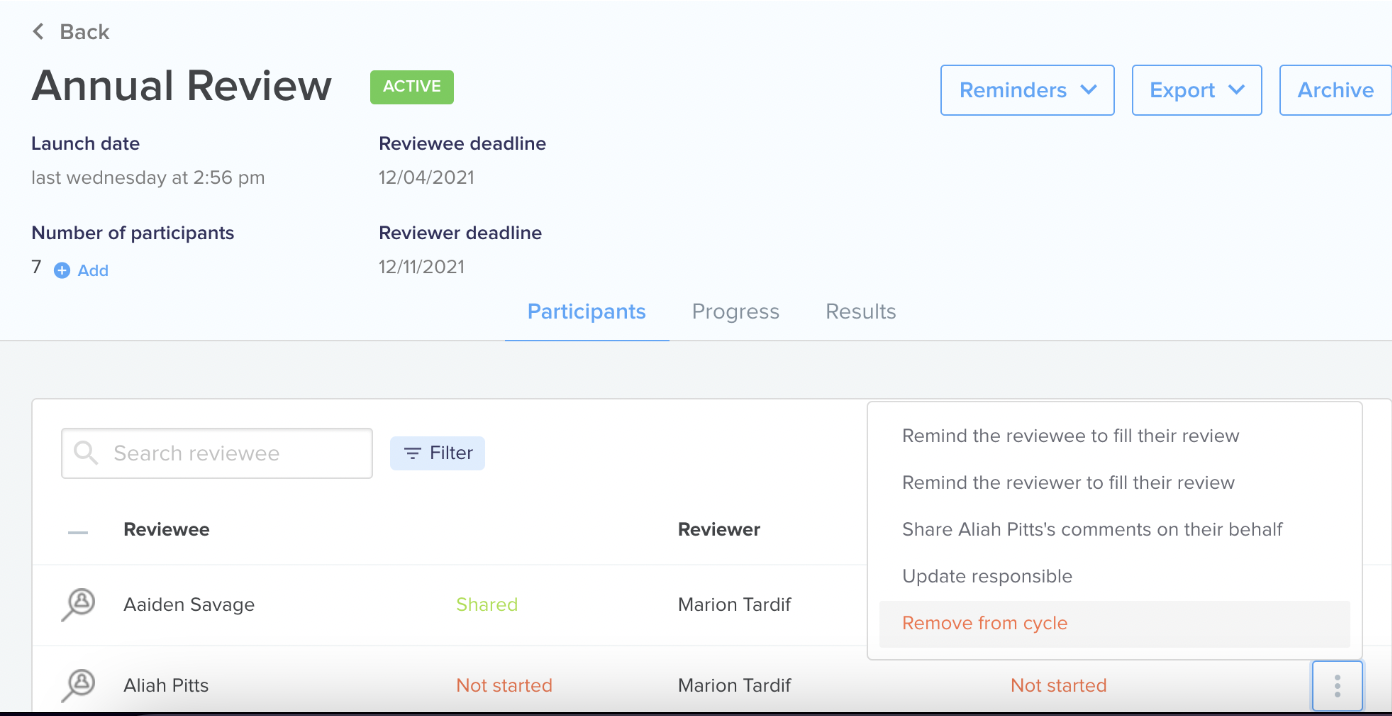This screenshot has height=716, width=1392.
Task: Expand the Export dropdown
Action: (x=1197, y=90)
